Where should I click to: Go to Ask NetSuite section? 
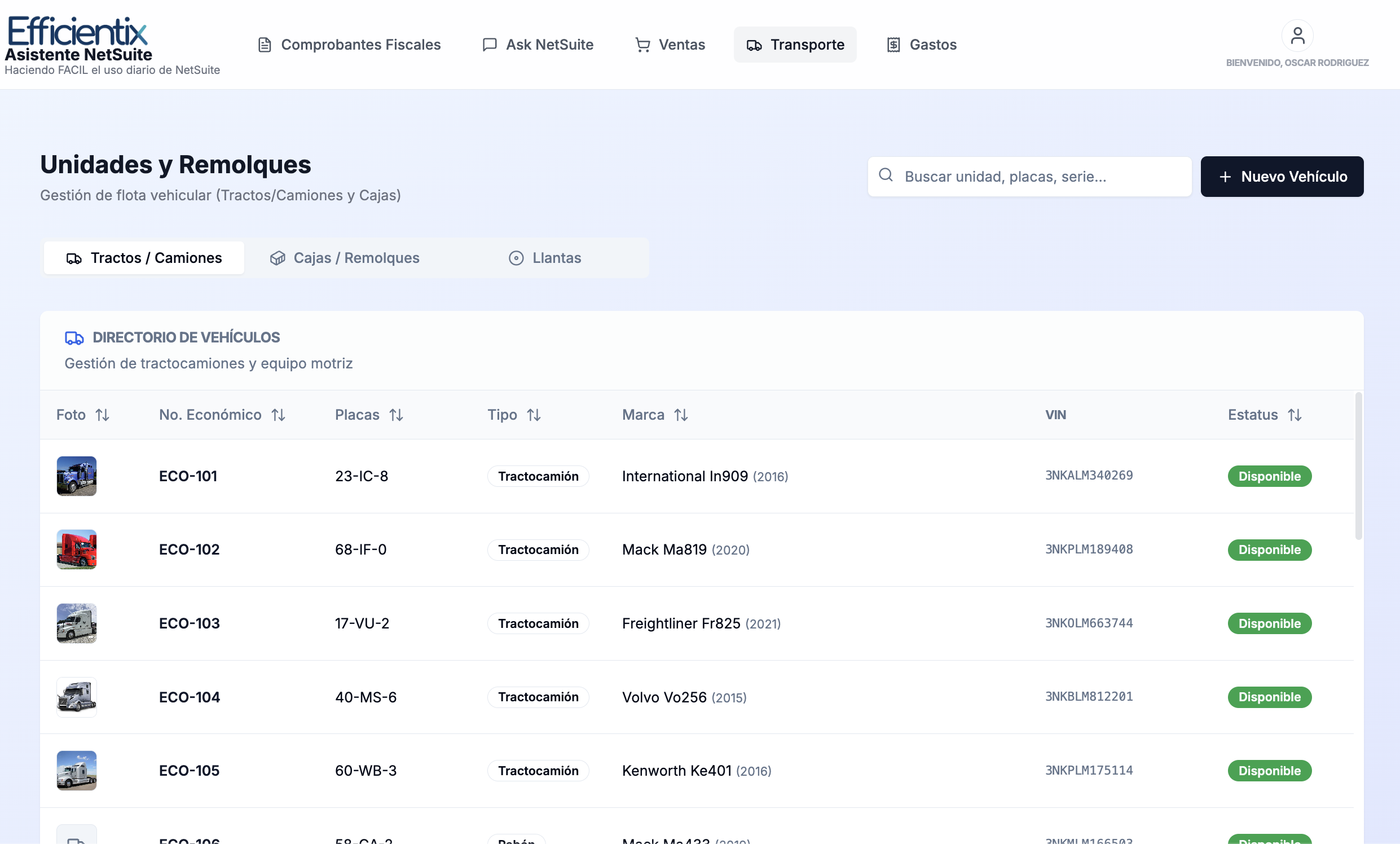point(538,45)
